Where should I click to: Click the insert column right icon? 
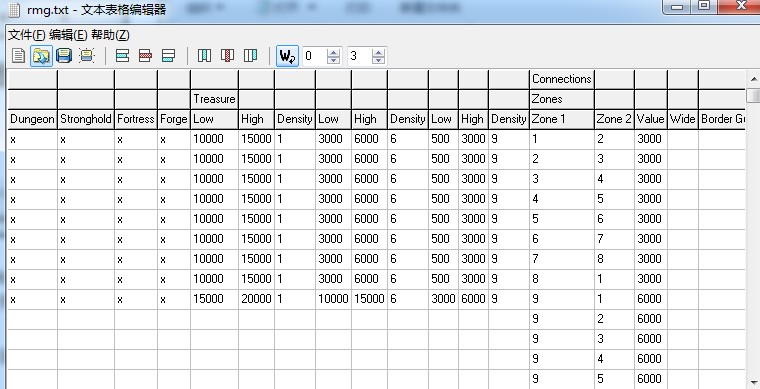click(x=250, y=56)
